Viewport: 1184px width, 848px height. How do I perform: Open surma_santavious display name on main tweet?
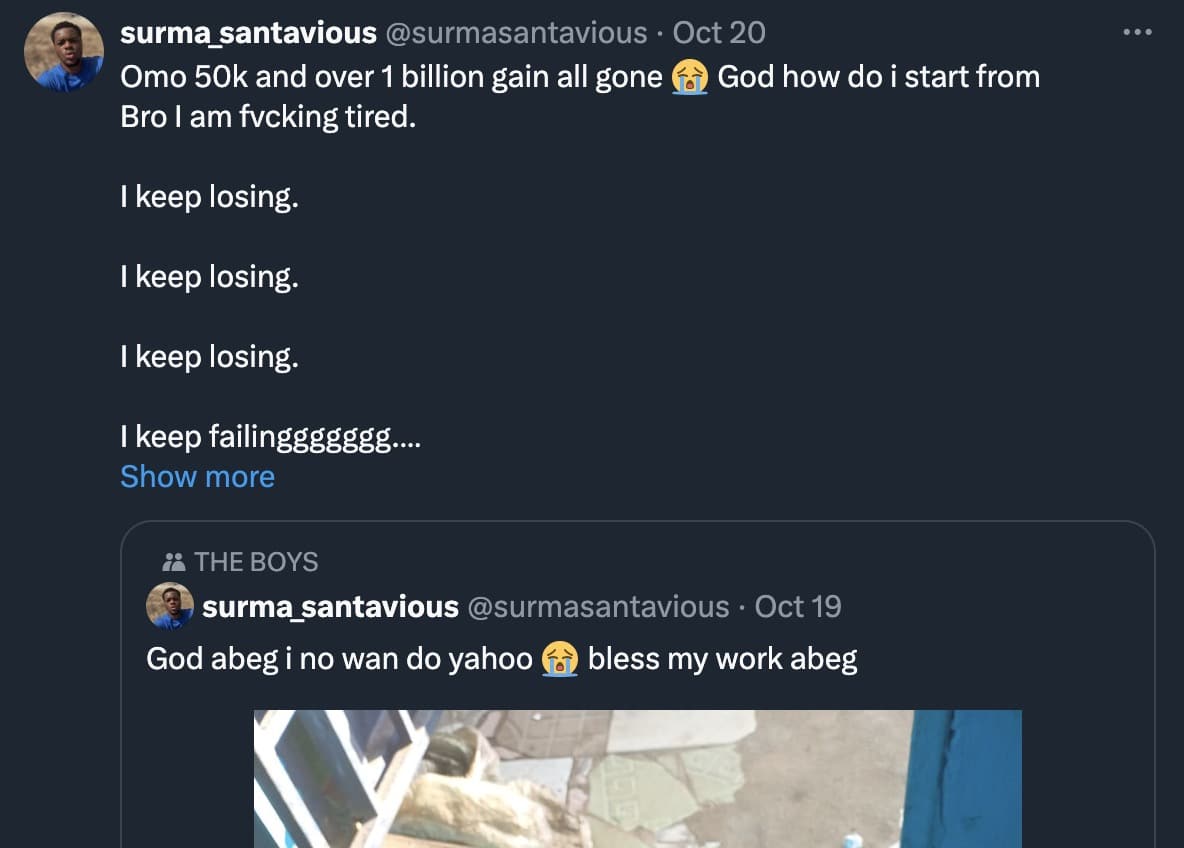click(248, 33)
